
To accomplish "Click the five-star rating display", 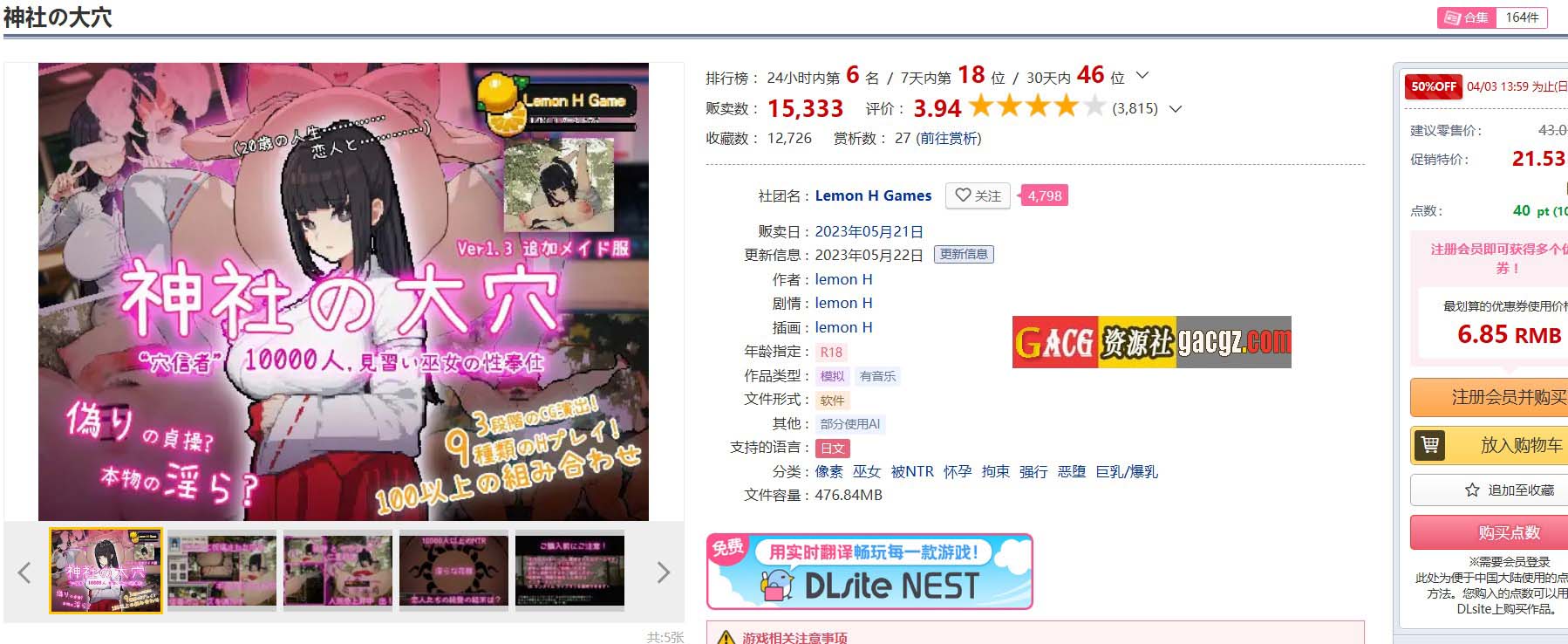I will 1037,107.
